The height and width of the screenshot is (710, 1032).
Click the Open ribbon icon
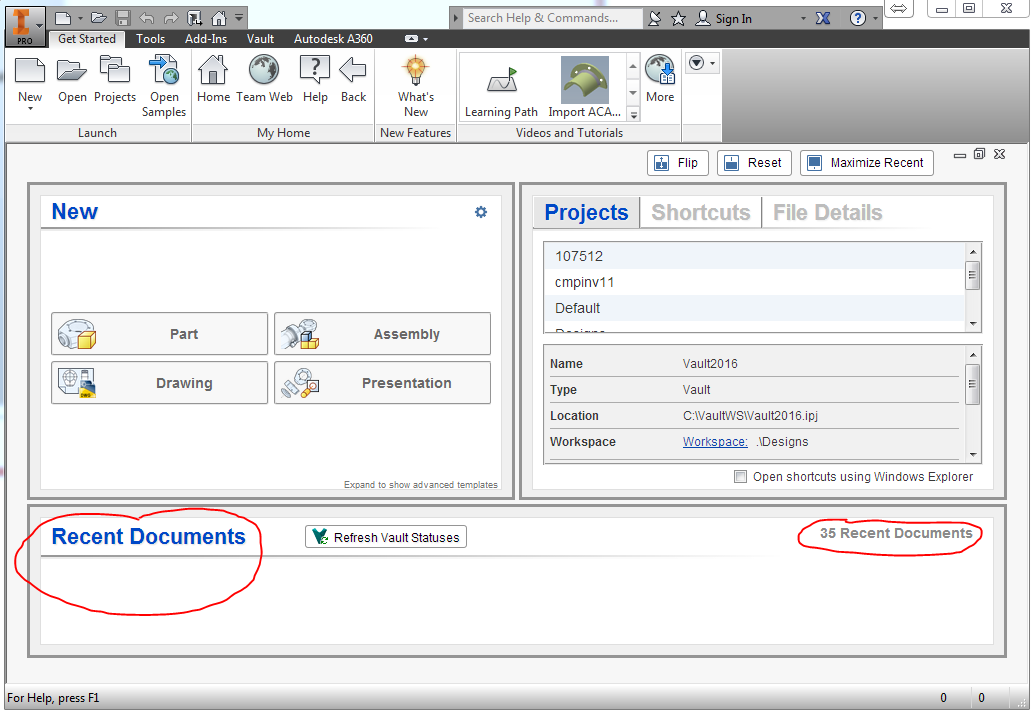(71, 70)
